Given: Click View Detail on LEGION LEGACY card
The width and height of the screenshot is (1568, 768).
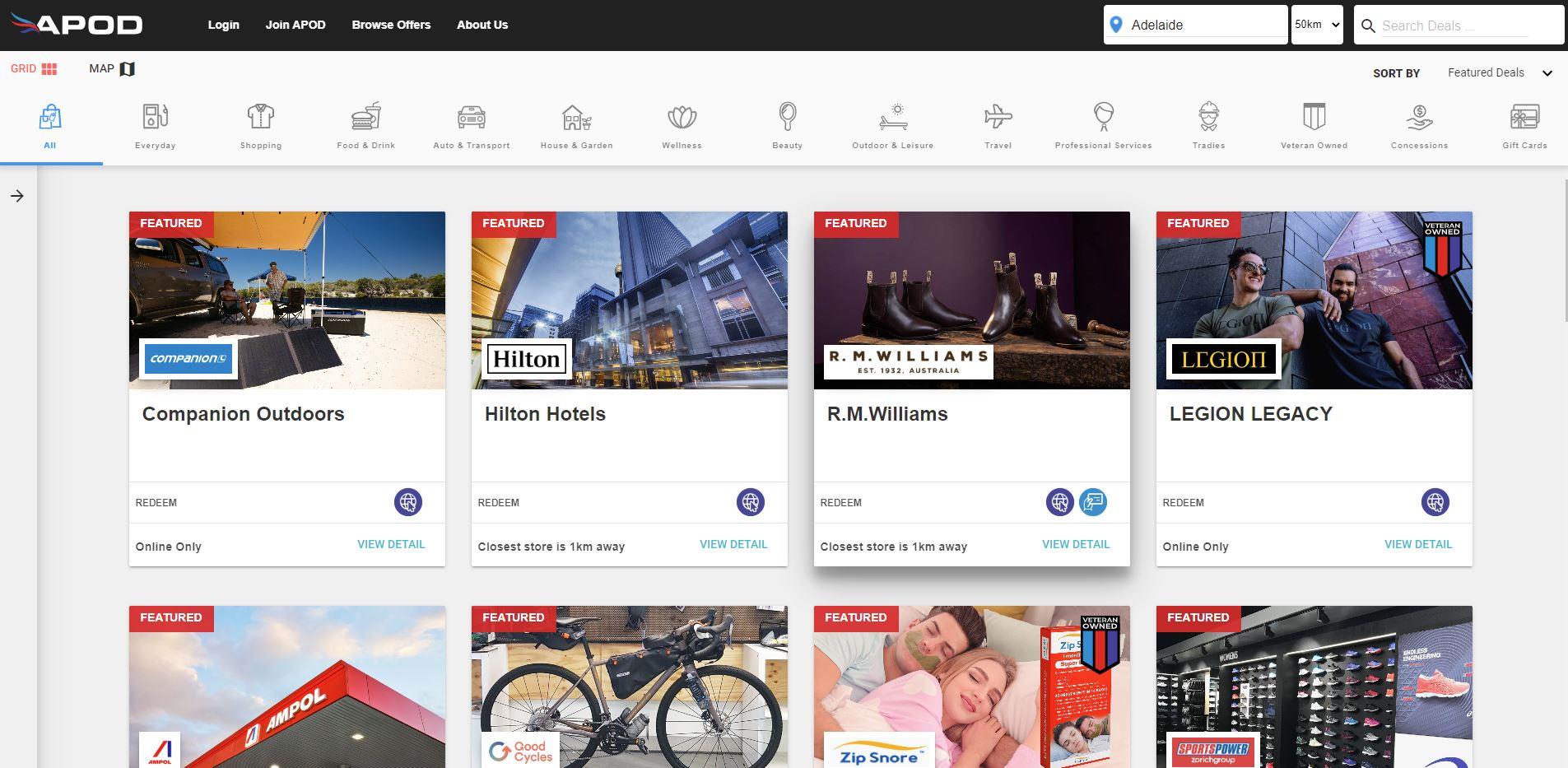Looking at the screenshot, I should [1417, 544].
